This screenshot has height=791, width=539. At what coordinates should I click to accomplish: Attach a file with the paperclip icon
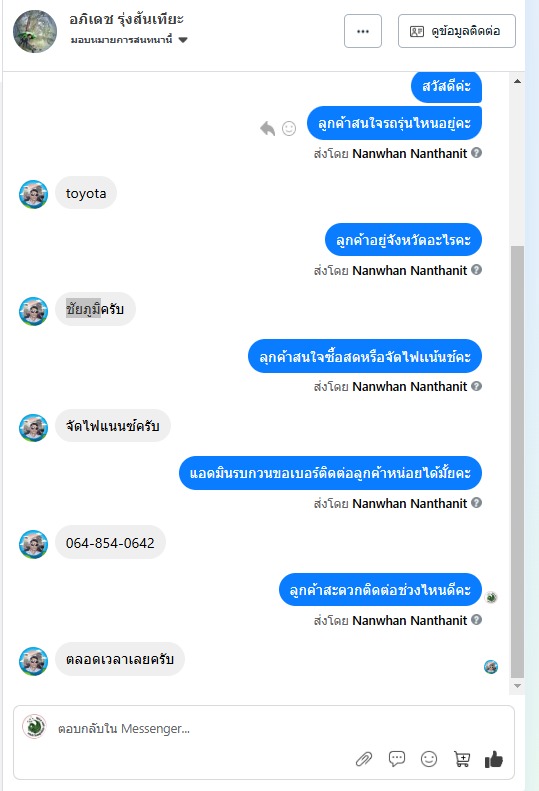pos(364,759)
